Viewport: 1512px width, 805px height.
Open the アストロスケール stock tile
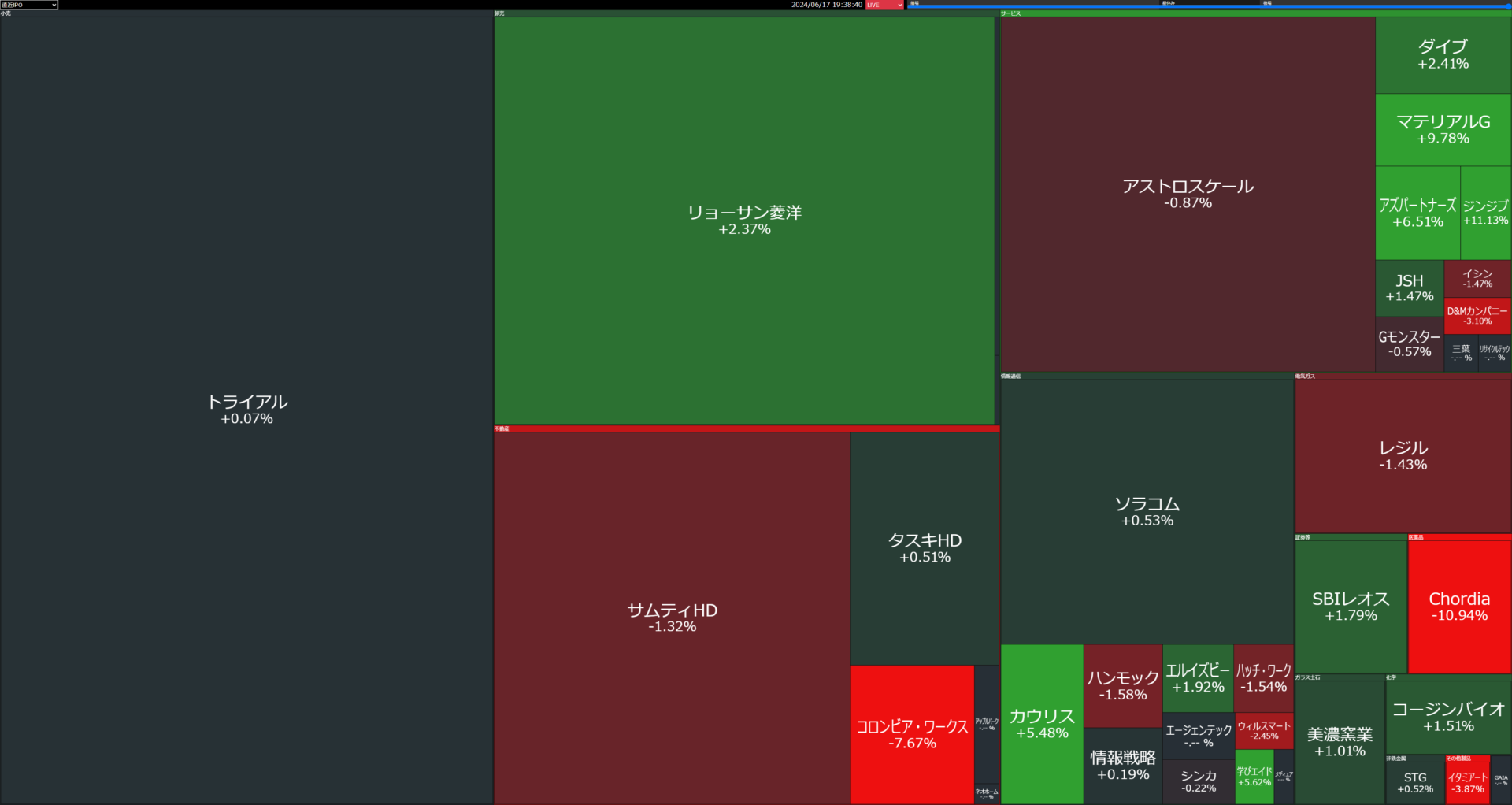tap(1188, 194)
